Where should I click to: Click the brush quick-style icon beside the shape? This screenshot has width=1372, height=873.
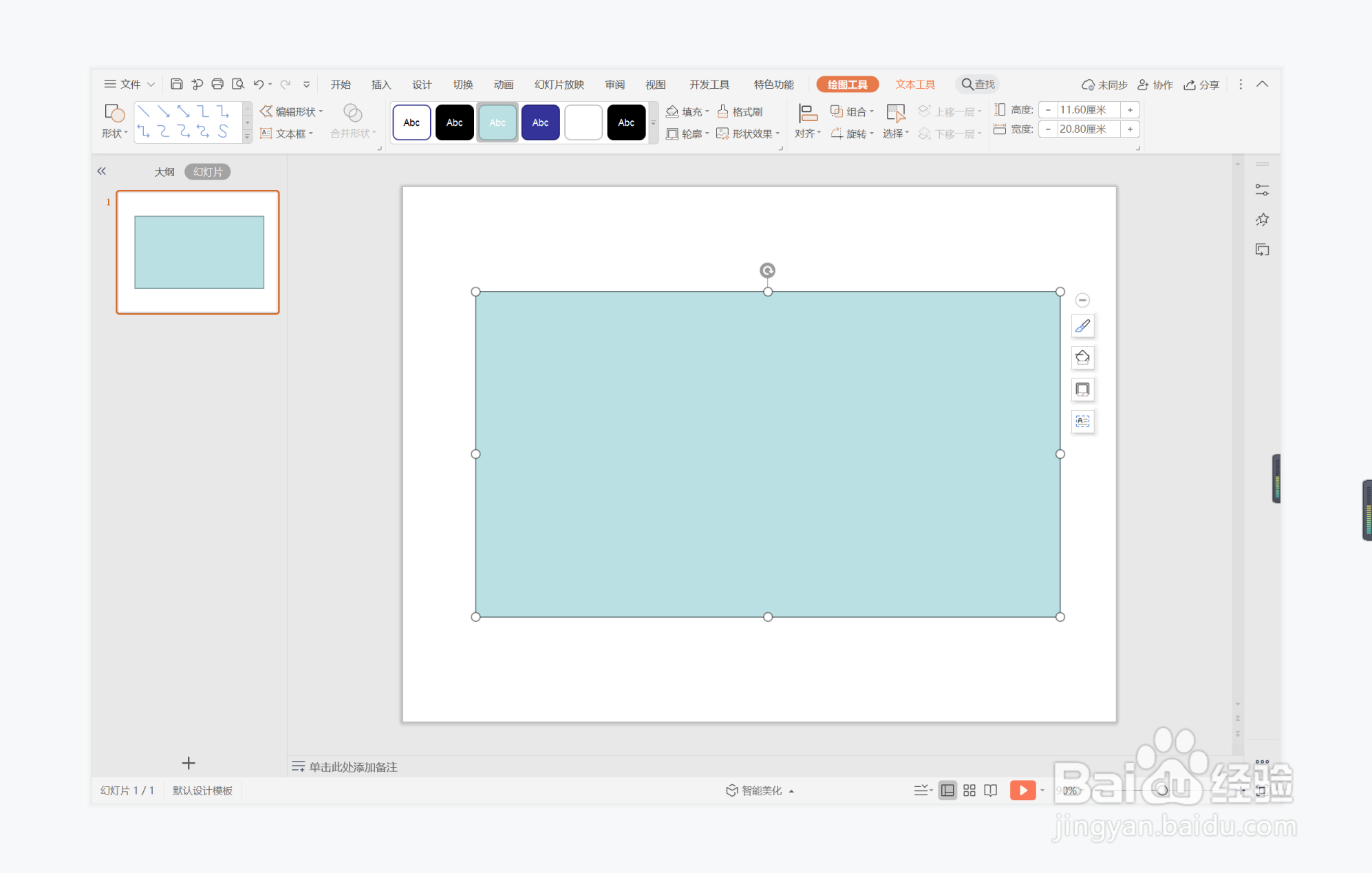[1082, 326]
